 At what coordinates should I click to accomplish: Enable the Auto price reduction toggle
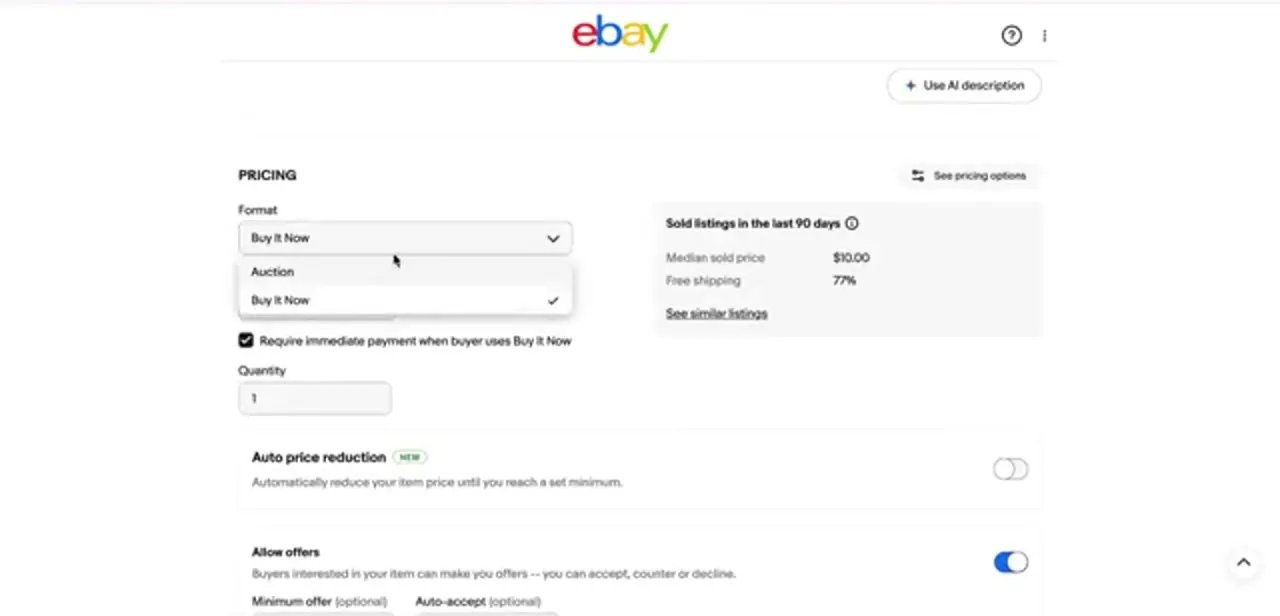pos(1010,469)
